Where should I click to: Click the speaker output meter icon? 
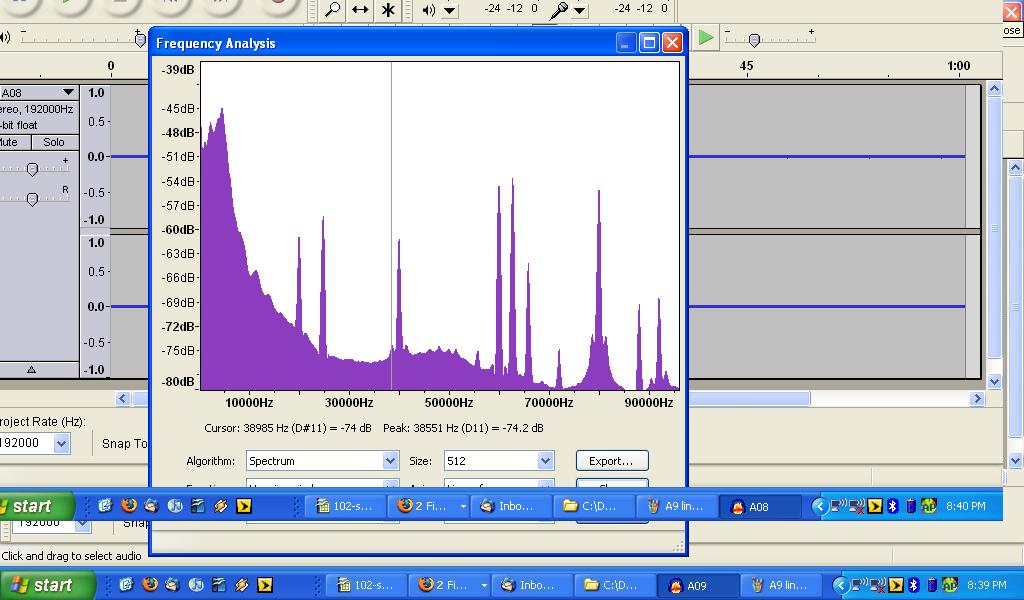pyautogui.click(x=429, y=10)
